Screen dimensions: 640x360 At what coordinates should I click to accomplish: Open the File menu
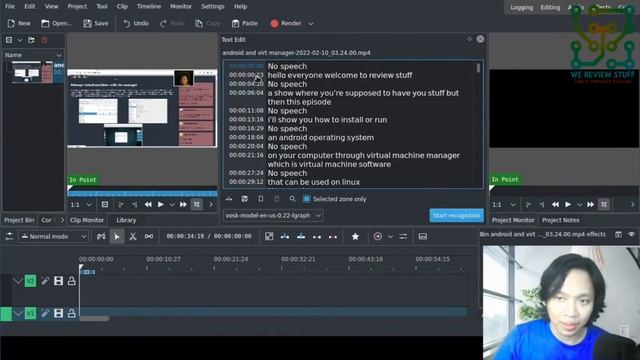click(x=10, y=7)
